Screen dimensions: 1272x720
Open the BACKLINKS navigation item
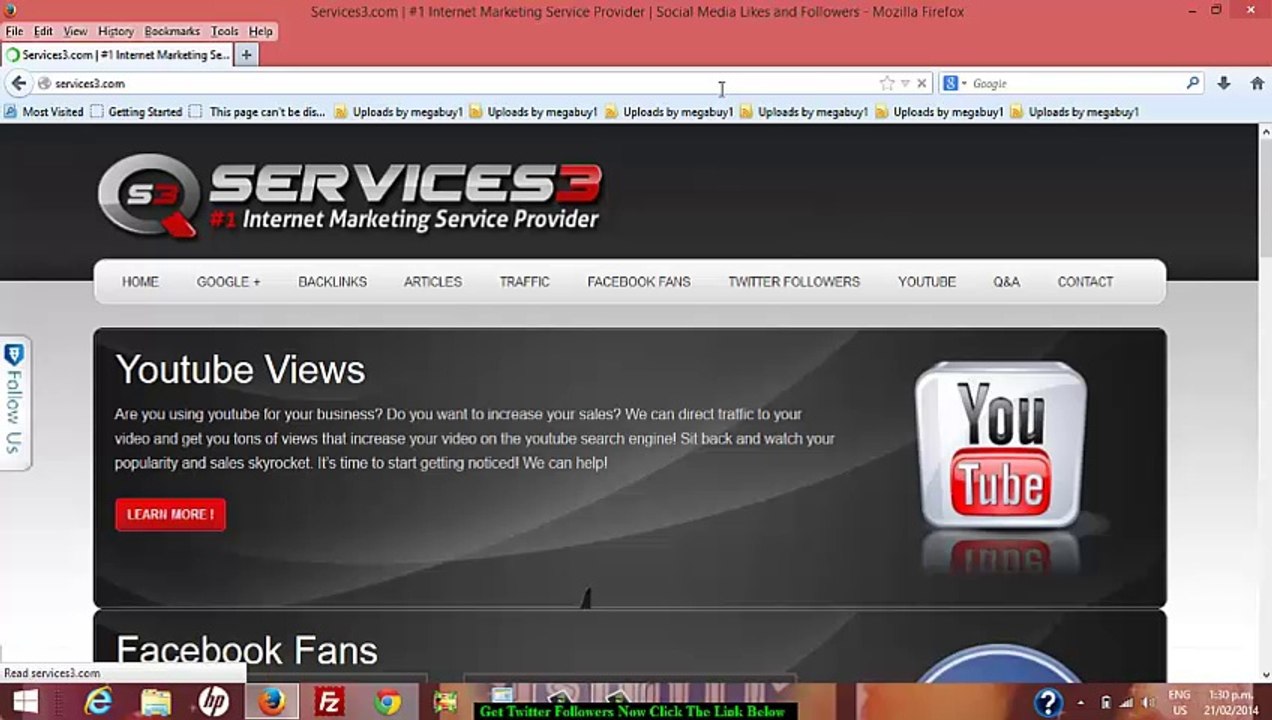coord(332,282)
